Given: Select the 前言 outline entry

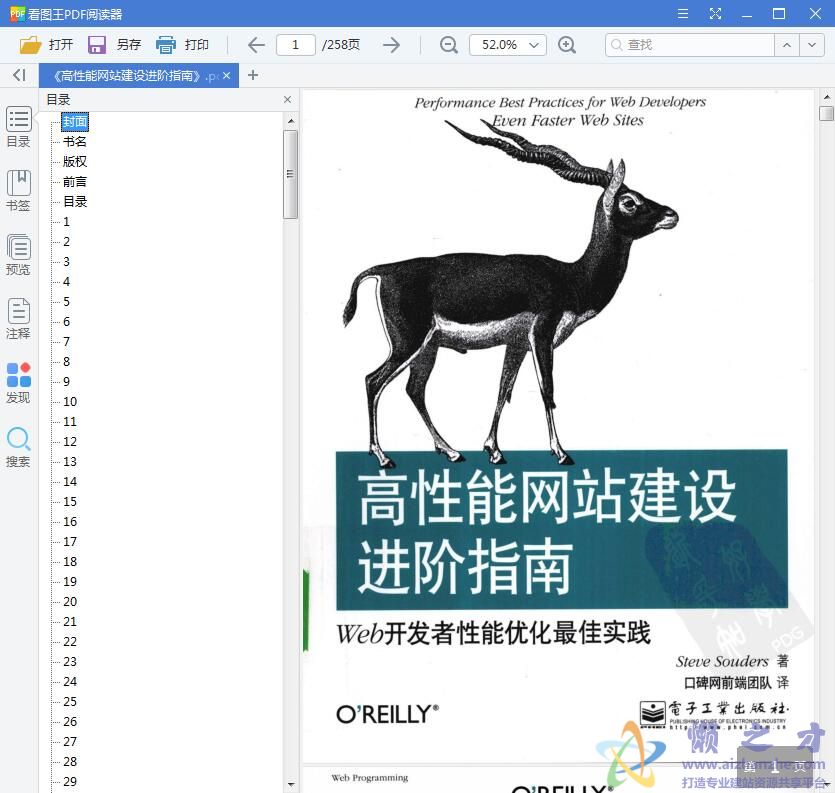Looking at the screenshot, I should click(75, 182).
